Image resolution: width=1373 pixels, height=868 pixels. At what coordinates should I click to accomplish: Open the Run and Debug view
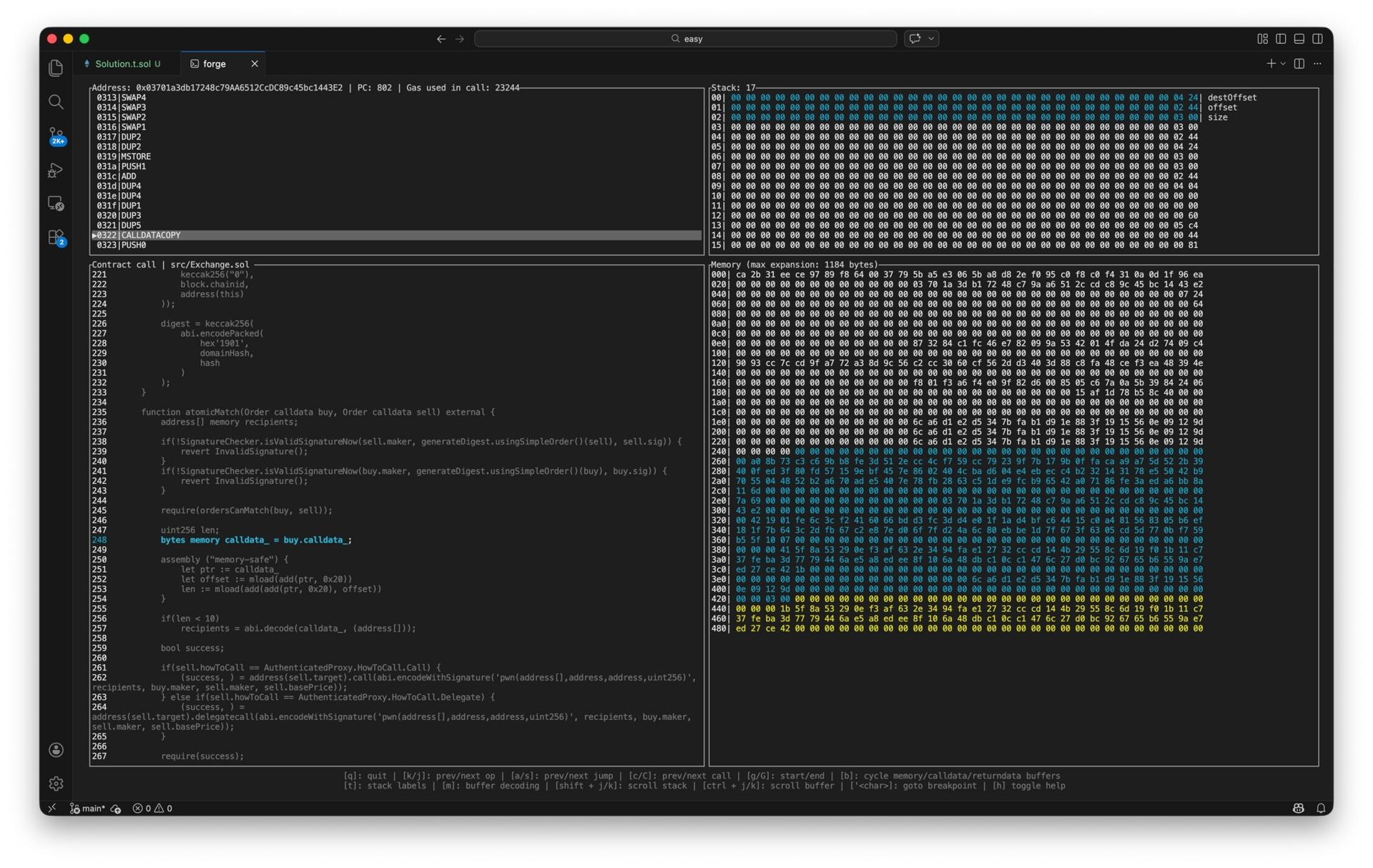(56, 170)
